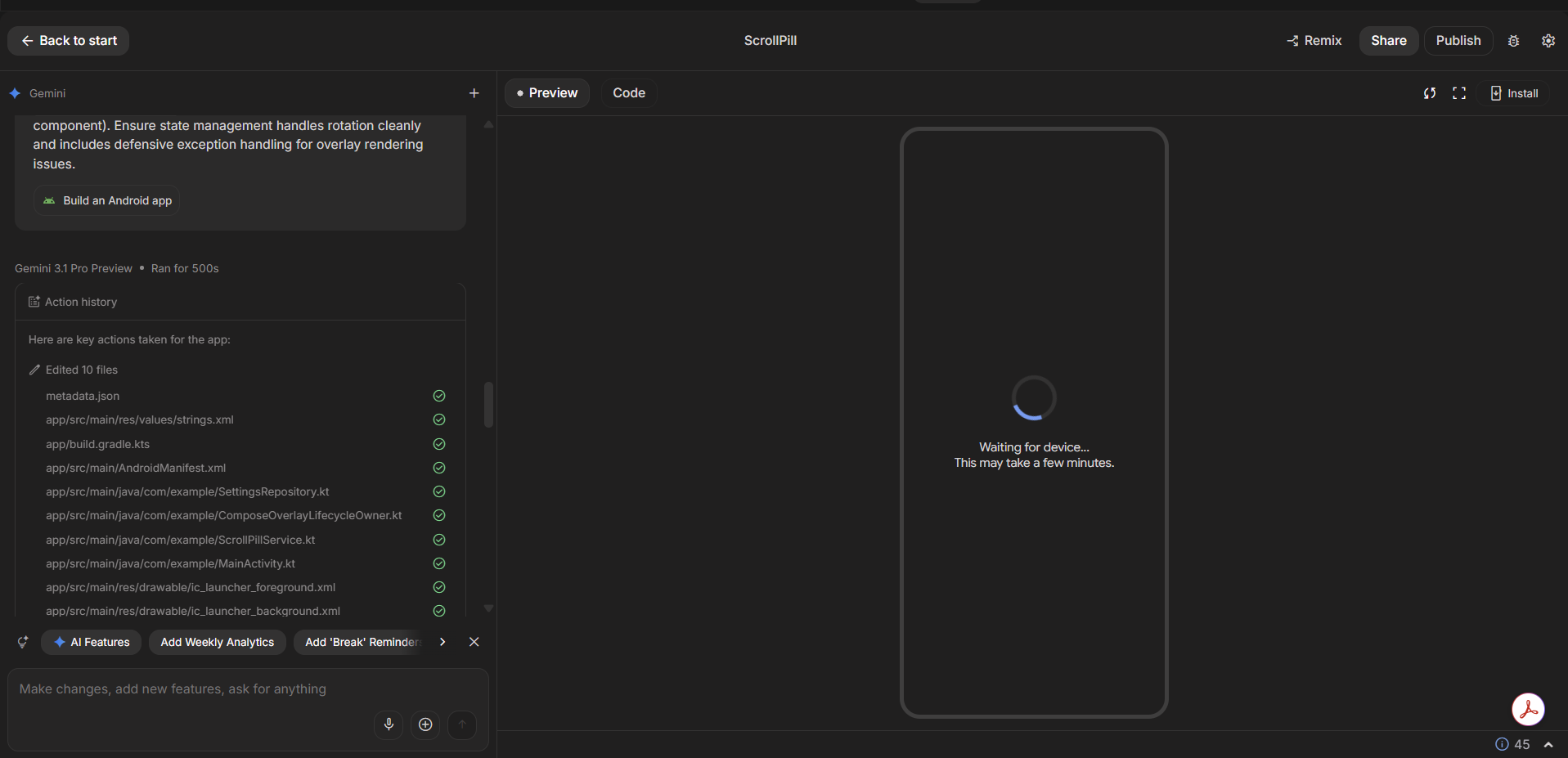Click the Share button
The width and height of the screenshot is (1568, 758).
pos(1388,41)
